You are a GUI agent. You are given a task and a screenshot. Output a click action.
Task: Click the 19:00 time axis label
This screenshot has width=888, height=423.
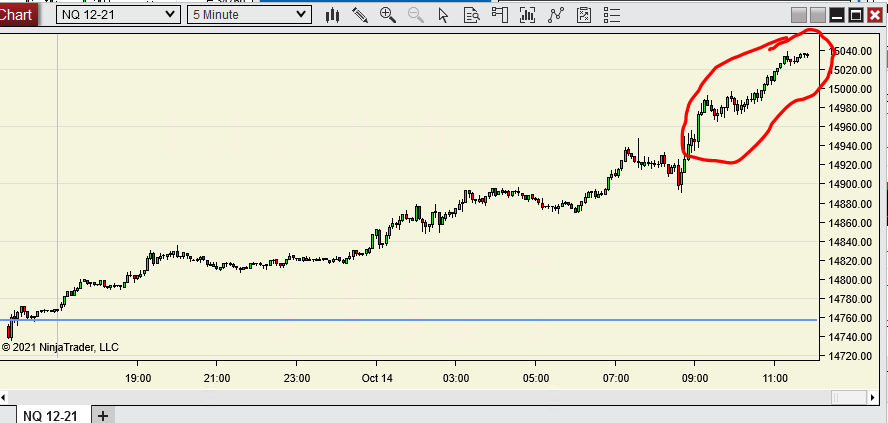click(x=138, y=378)
